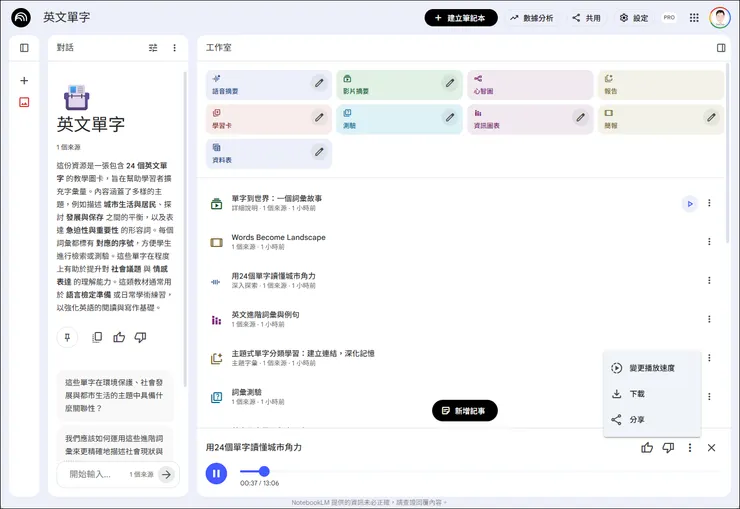Give thumbs down to chat summary
The height and width of the screenshot is (509, 740).
pyautogui.click(x=140, y=337)
